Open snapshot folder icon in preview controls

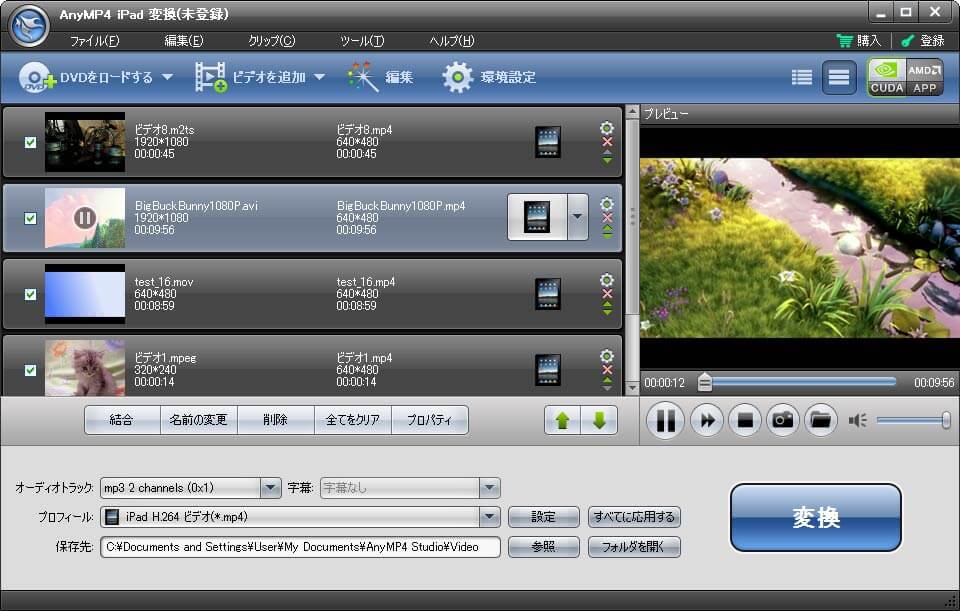tap(819, 421)
